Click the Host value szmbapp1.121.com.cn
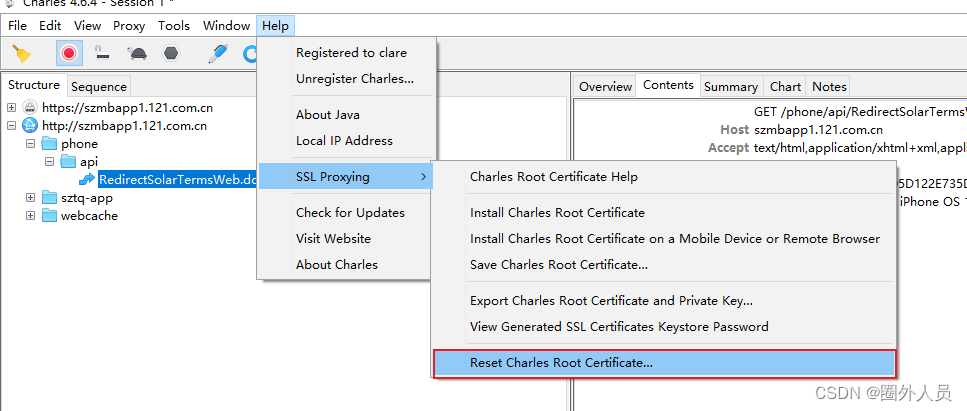 tap(818, 130)
